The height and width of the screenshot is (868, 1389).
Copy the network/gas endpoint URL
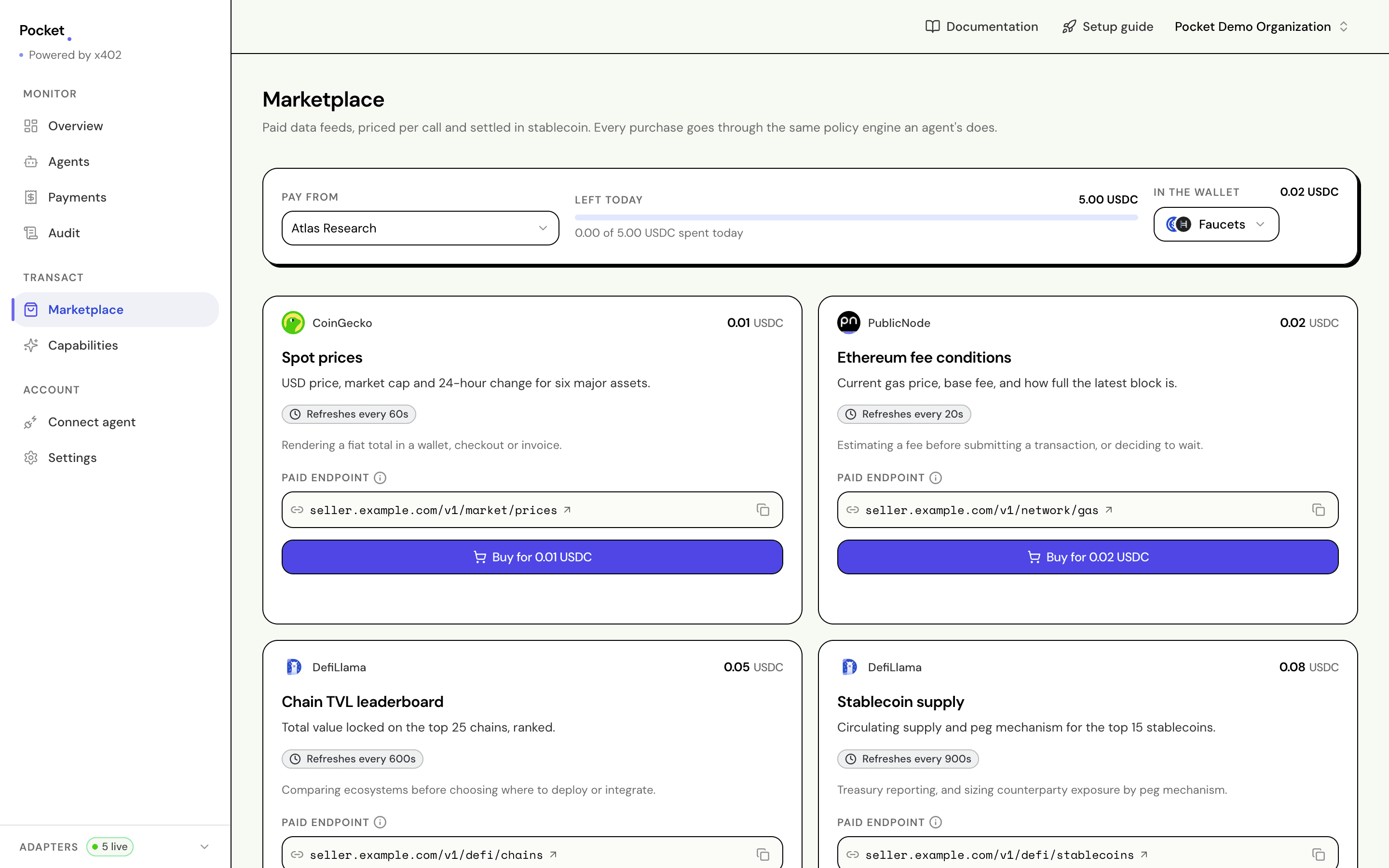coord(1318,510)
